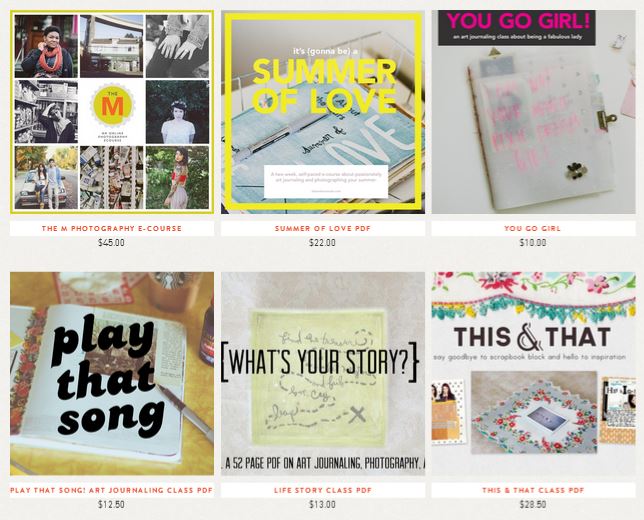View the This & That product image
The height and width of the screenshot is (520, 644).
click(534, 373)
